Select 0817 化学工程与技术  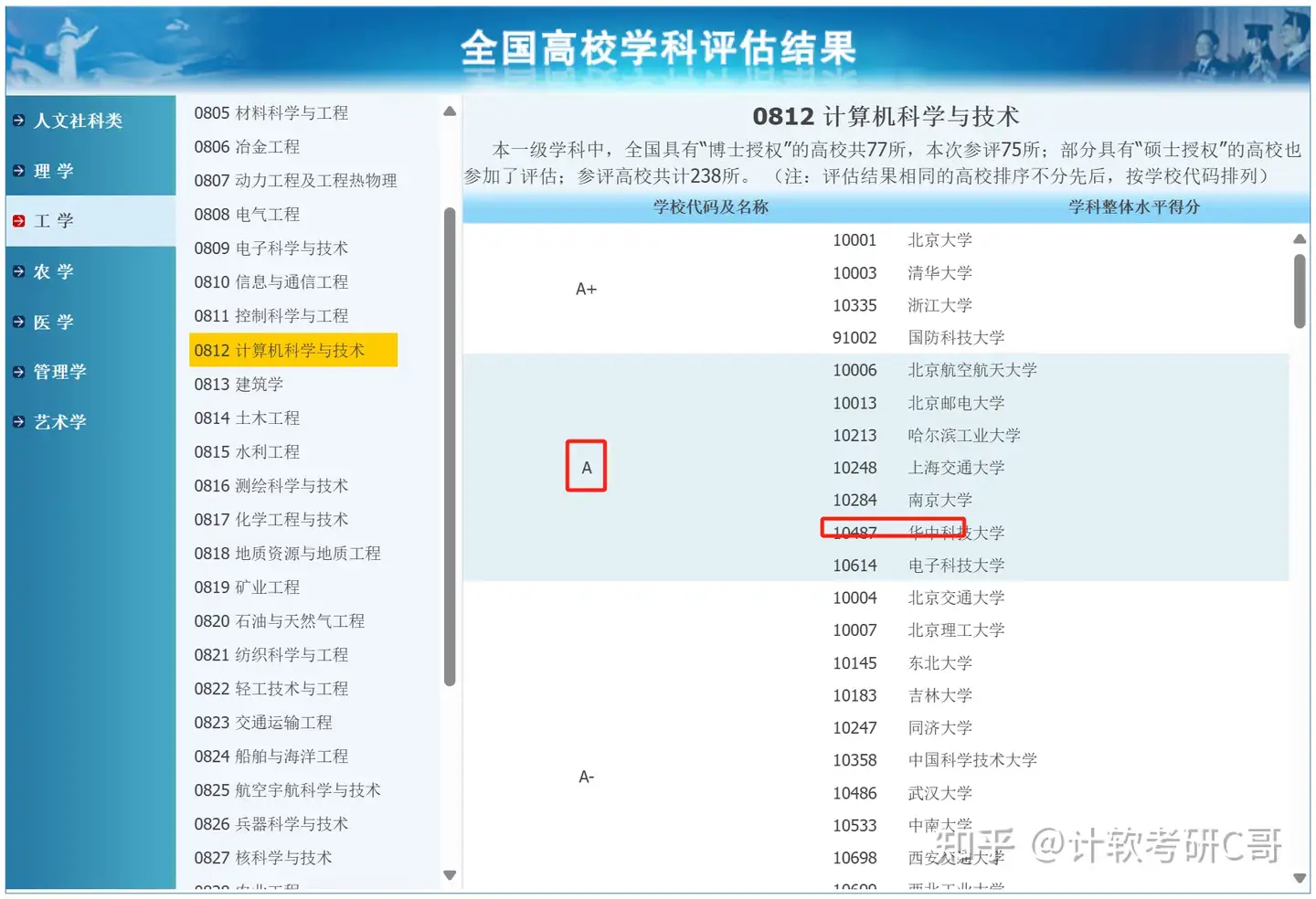point(271,520)
